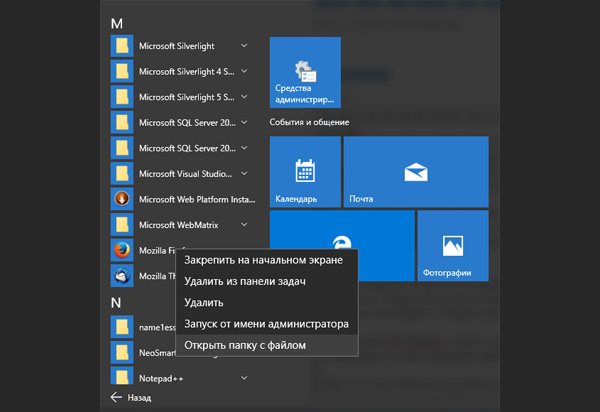Image resolution: width=600 pixels, height=412 pixels.
Task: Click the letter N section header
Action: tap(116, 302)
